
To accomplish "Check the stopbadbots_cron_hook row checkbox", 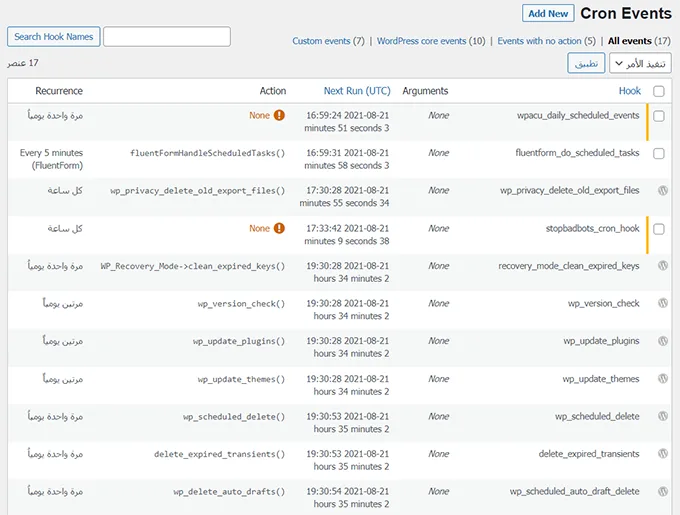I will (x=658, y=229).
